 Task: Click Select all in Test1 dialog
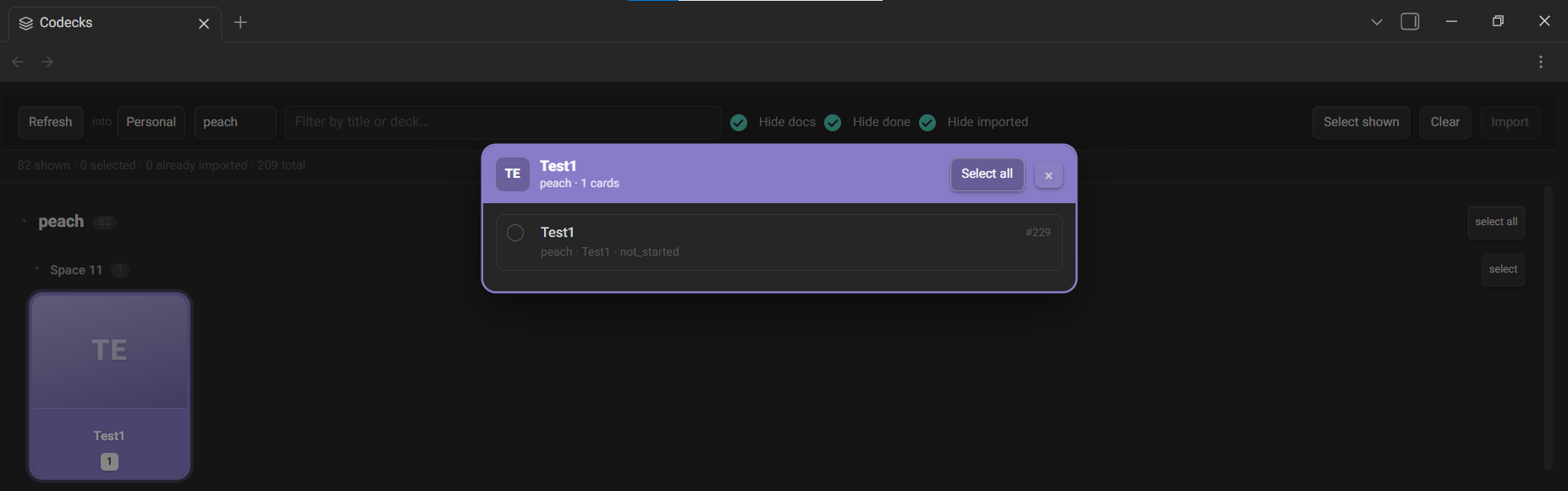pos(987,174)
